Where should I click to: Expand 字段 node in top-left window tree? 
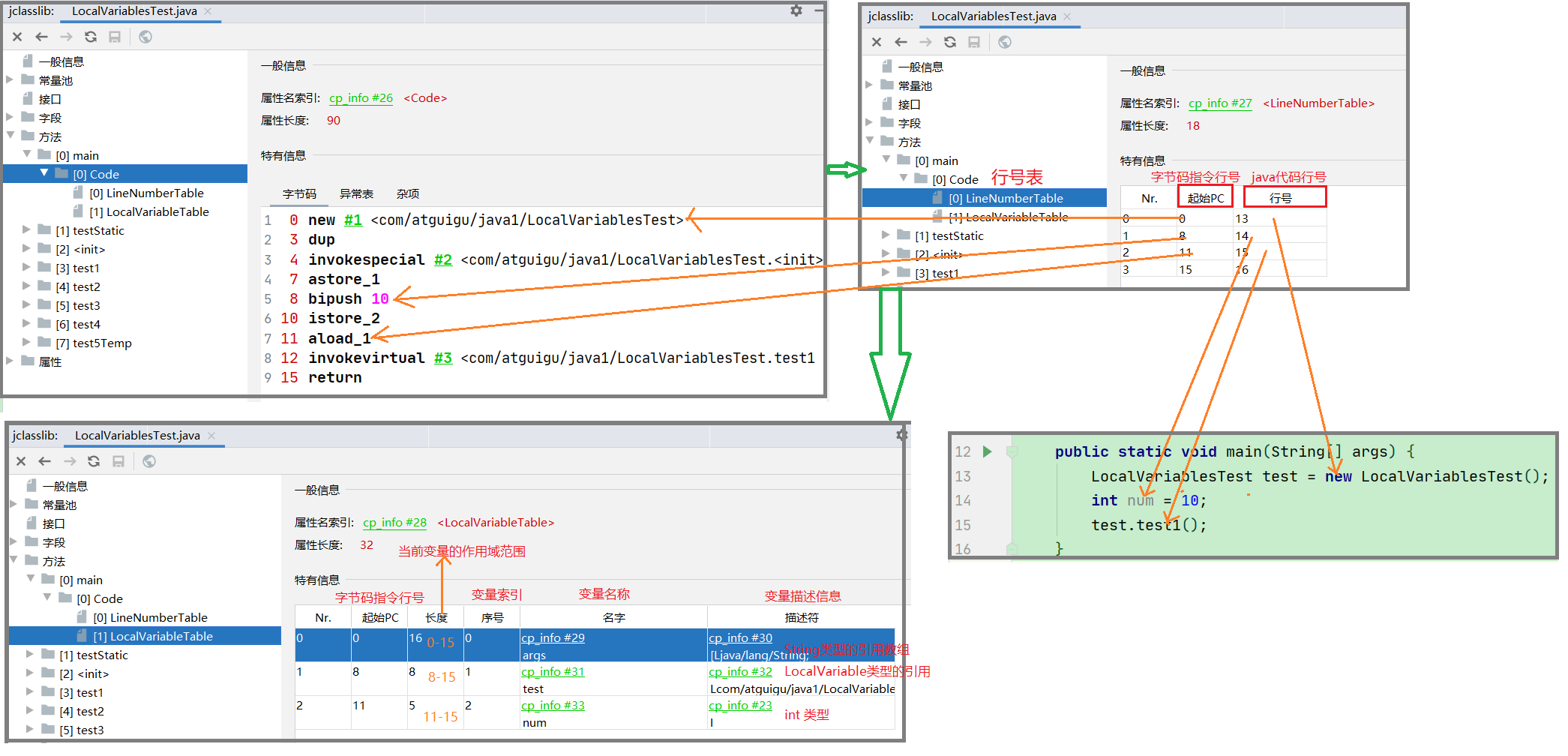coord(10,118)
